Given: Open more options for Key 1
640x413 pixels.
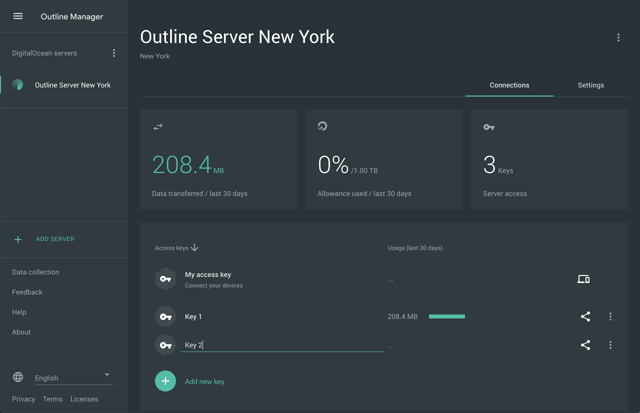Looking at the screenshot, I should tap(610, 317).
